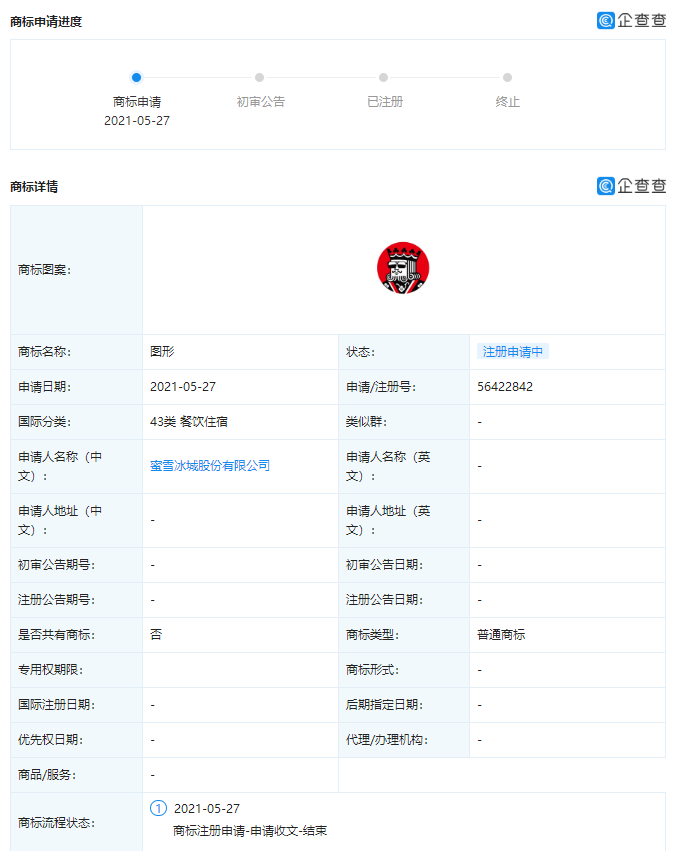This screenshot has width=676, height=851.
Task: Click the 商标申请 progress step dot
Action: (x=137, y=78)
